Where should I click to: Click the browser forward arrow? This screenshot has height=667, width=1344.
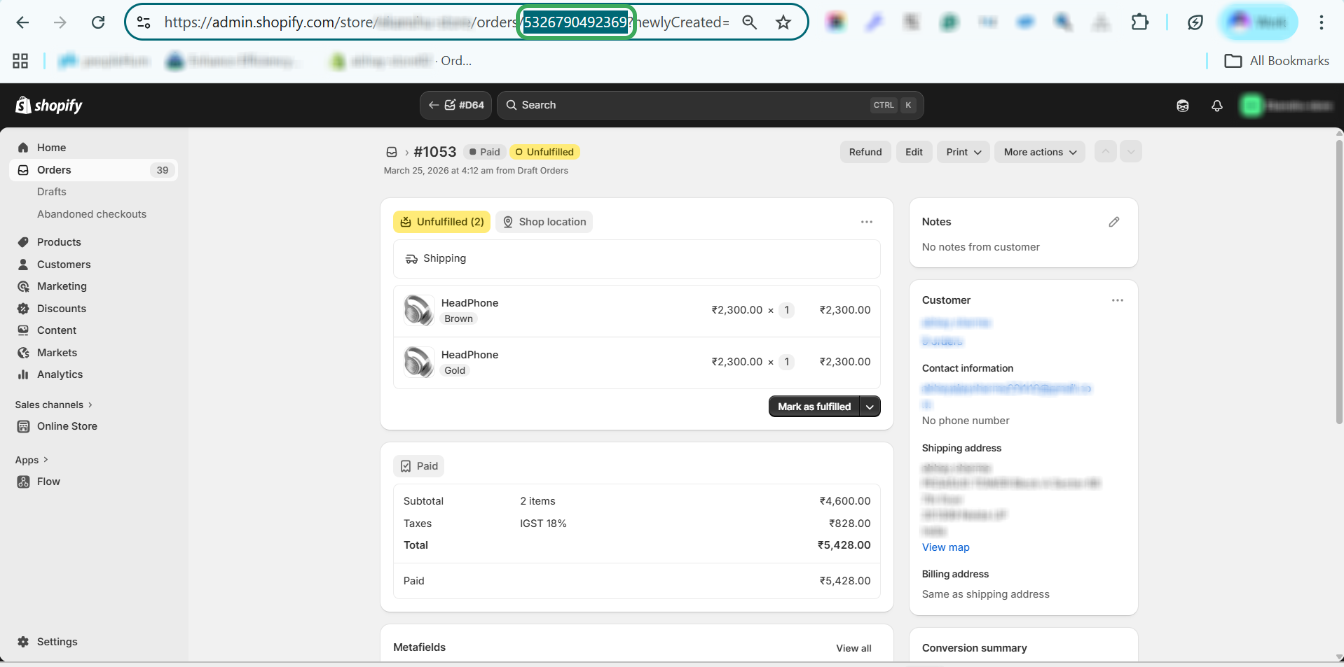point(60,22)
